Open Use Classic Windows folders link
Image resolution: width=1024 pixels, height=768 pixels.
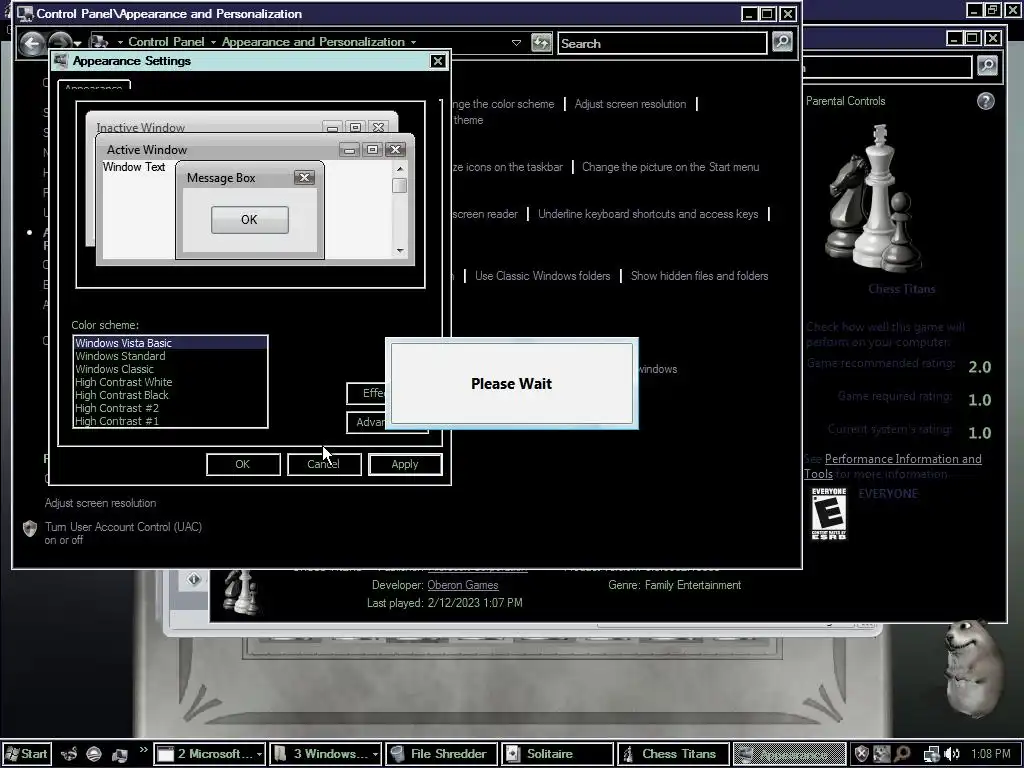[542, 276]
